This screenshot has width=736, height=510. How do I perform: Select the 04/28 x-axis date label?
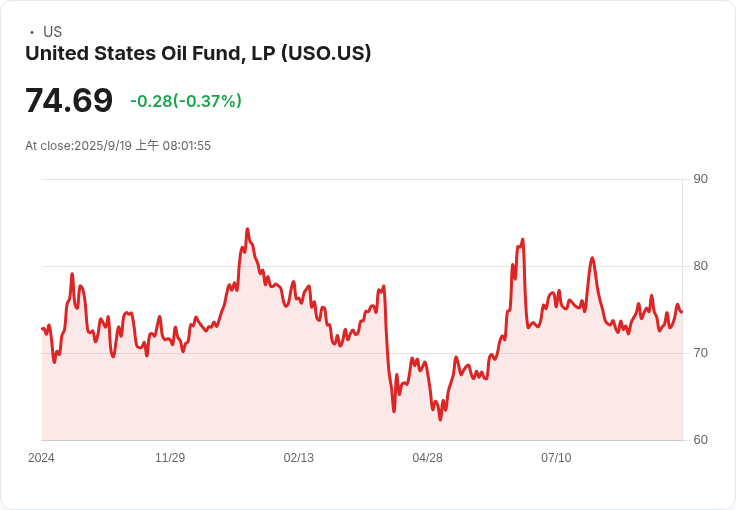coord(427,458)
